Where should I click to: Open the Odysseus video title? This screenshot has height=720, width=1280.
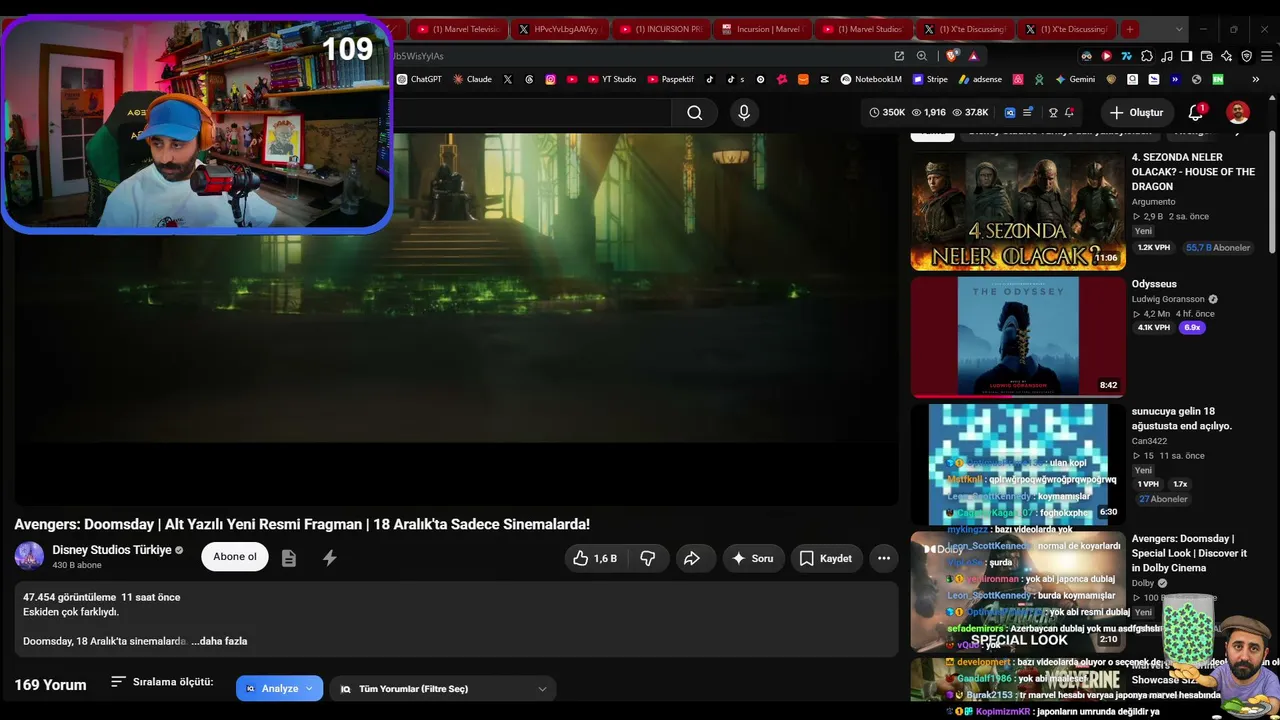[1154, 284]
